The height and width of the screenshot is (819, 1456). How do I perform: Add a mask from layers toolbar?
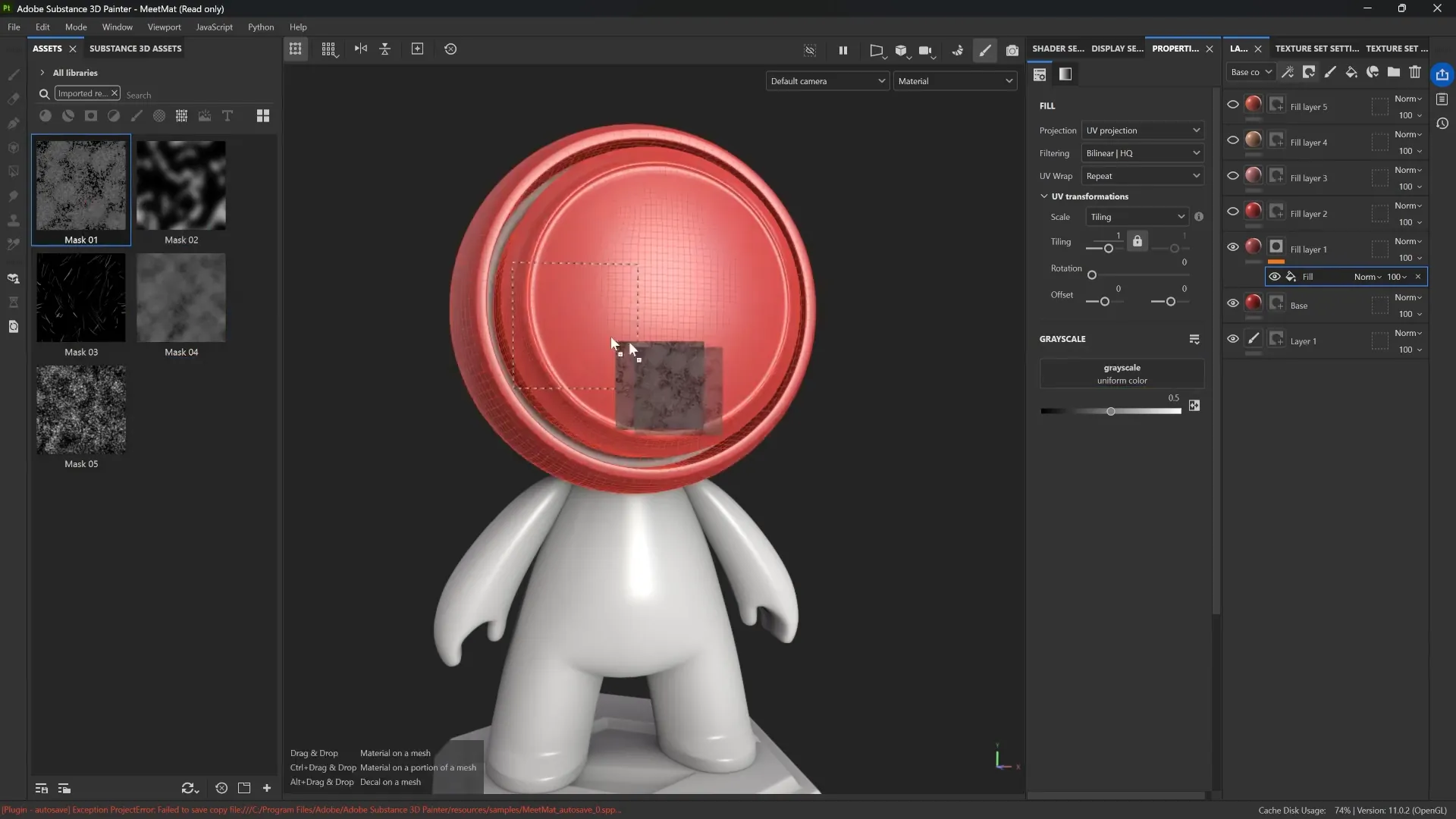point(1309,72)
